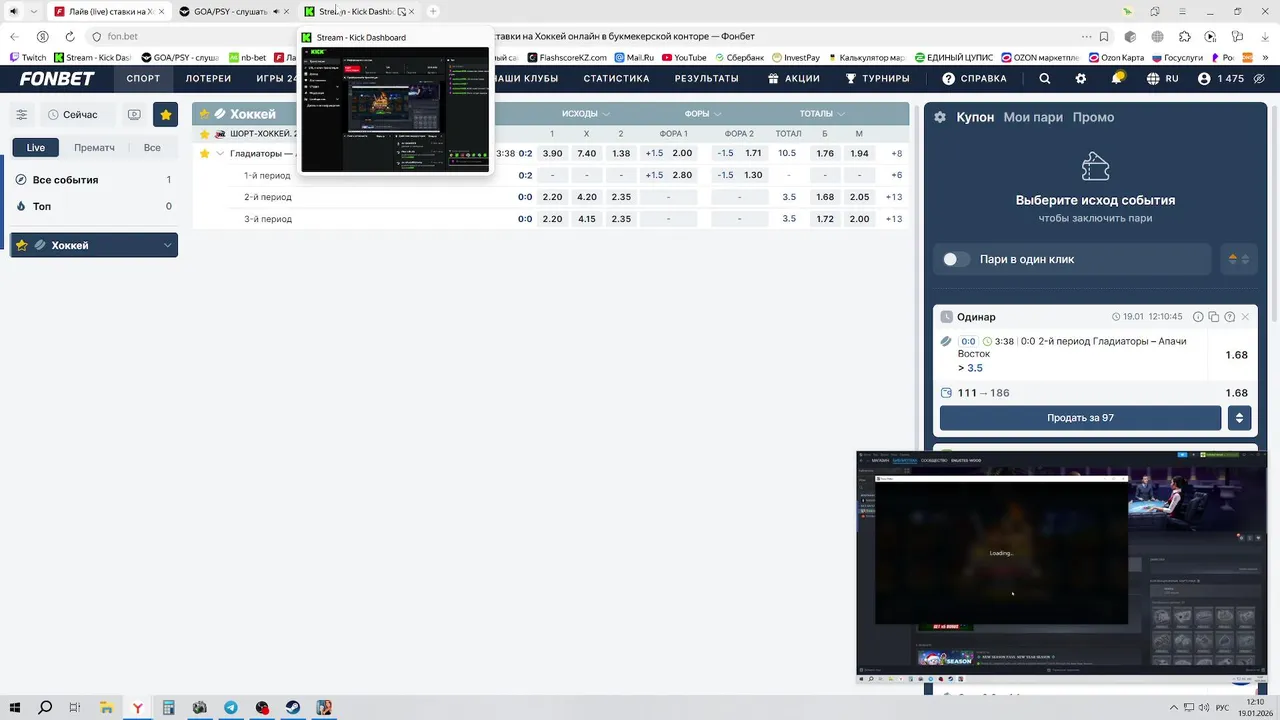Open the Fonbet settings gear icon
The height and width of the screenshot is (720, 1280).
1081,79
